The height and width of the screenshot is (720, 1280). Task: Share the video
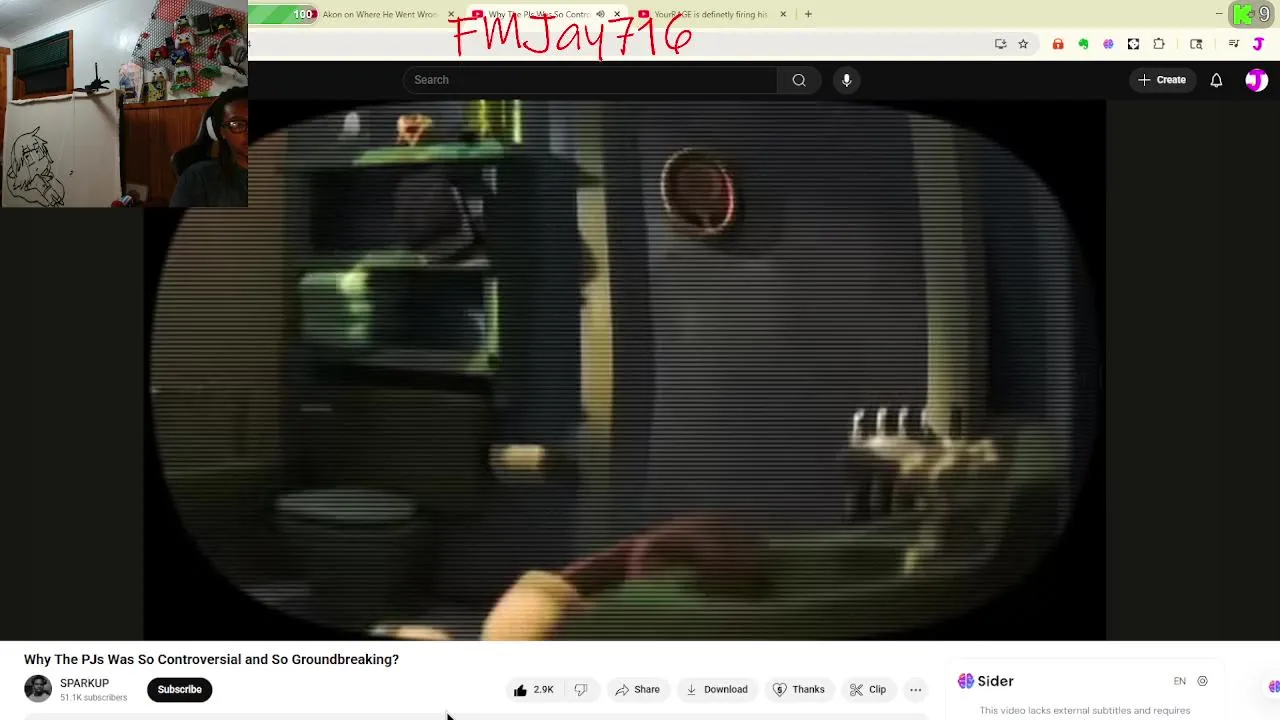637,689
